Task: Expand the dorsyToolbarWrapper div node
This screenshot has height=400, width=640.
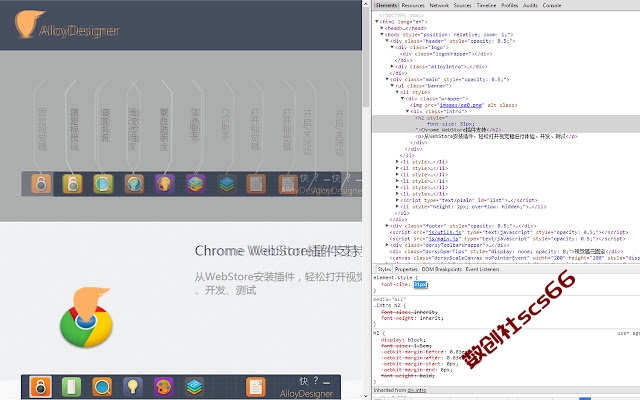Action: coord(387,245)
